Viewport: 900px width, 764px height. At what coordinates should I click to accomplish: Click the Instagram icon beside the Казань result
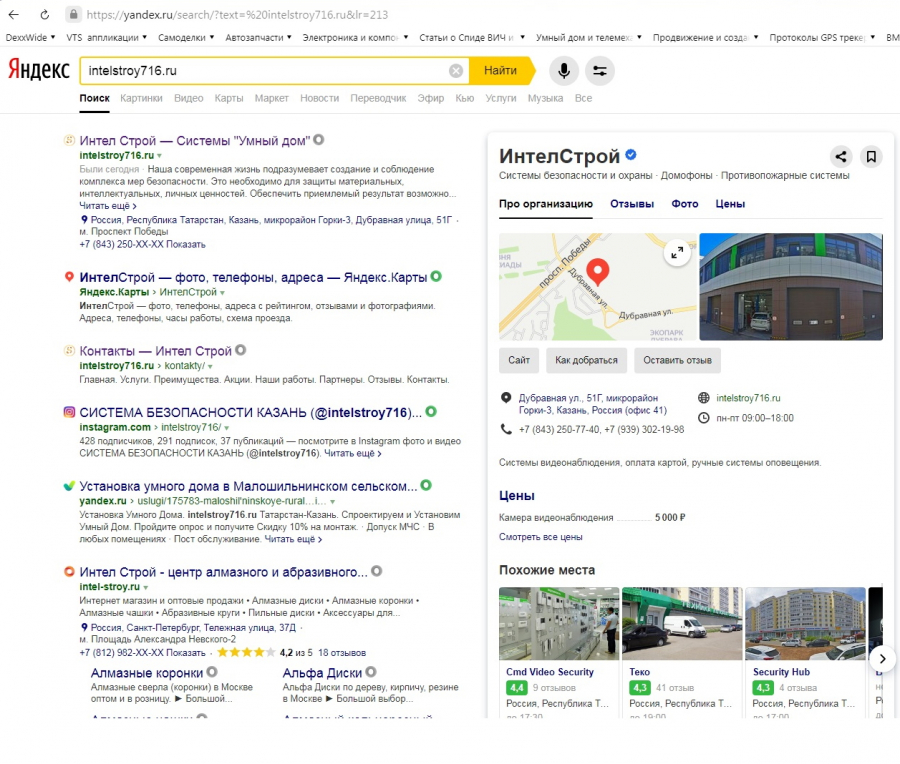click(69, 412)
